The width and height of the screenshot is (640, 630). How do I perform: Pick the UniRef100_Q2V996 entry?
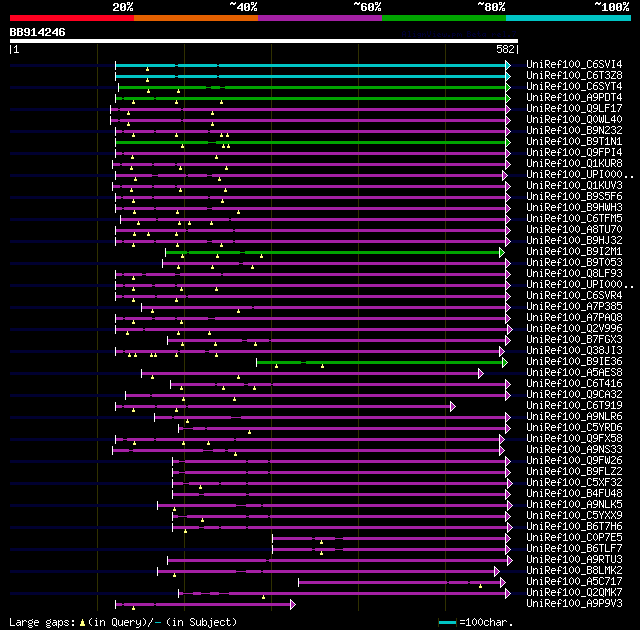click(574, 329)
